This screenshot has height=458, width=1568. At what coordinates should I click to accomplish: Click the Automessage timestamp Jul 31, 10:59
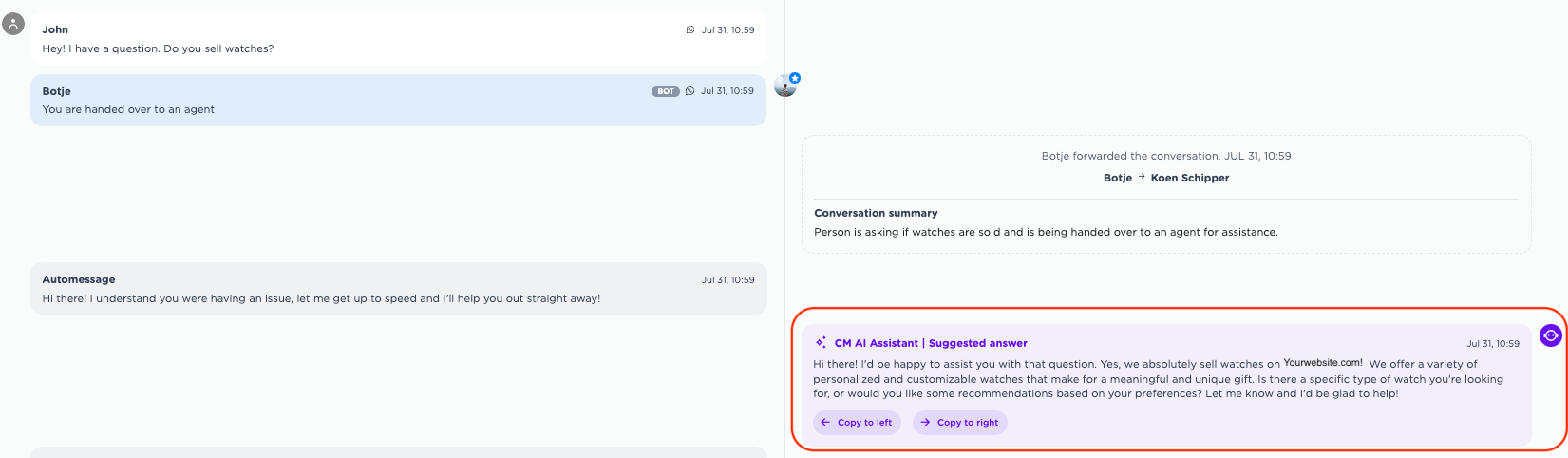coord(727,280)
